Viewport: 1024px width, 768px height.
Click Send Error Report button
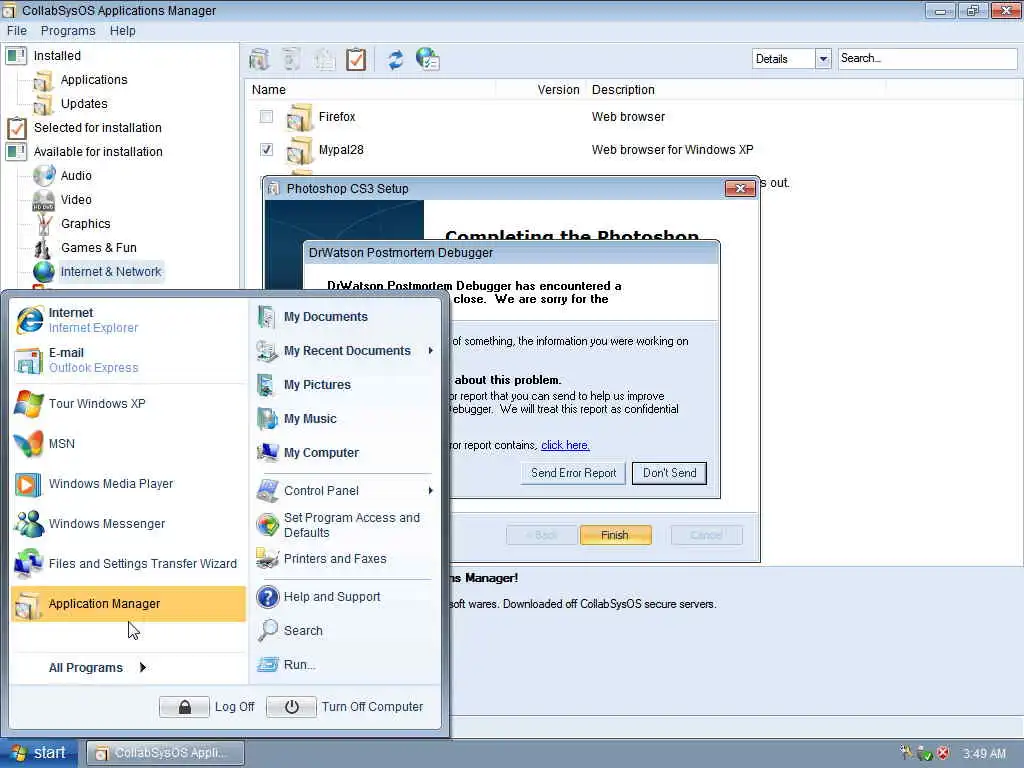573,473
